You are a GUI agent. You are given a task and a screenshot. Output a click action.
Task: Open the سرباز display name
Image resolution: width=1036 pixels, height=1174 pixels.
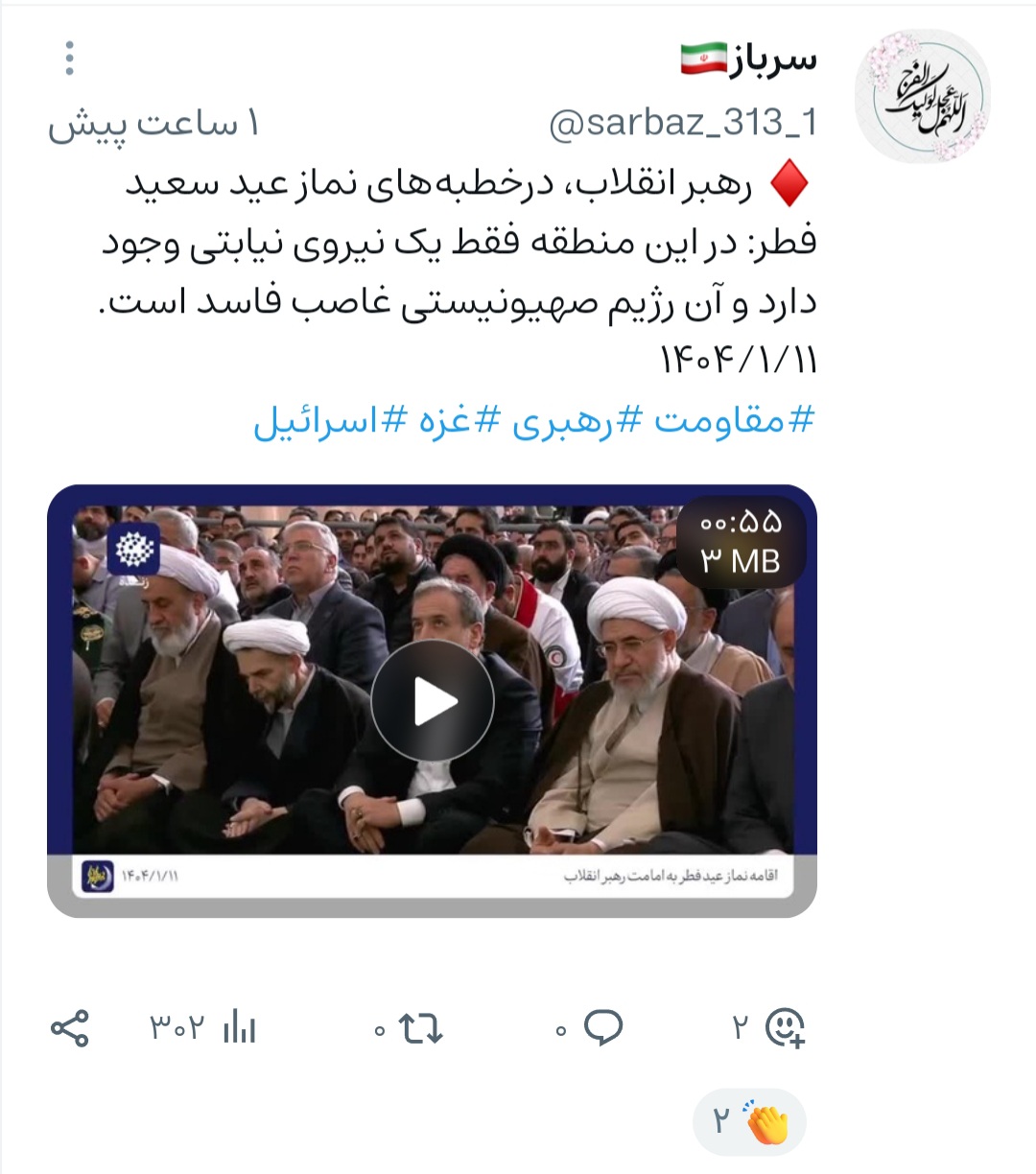click(775, 59)
